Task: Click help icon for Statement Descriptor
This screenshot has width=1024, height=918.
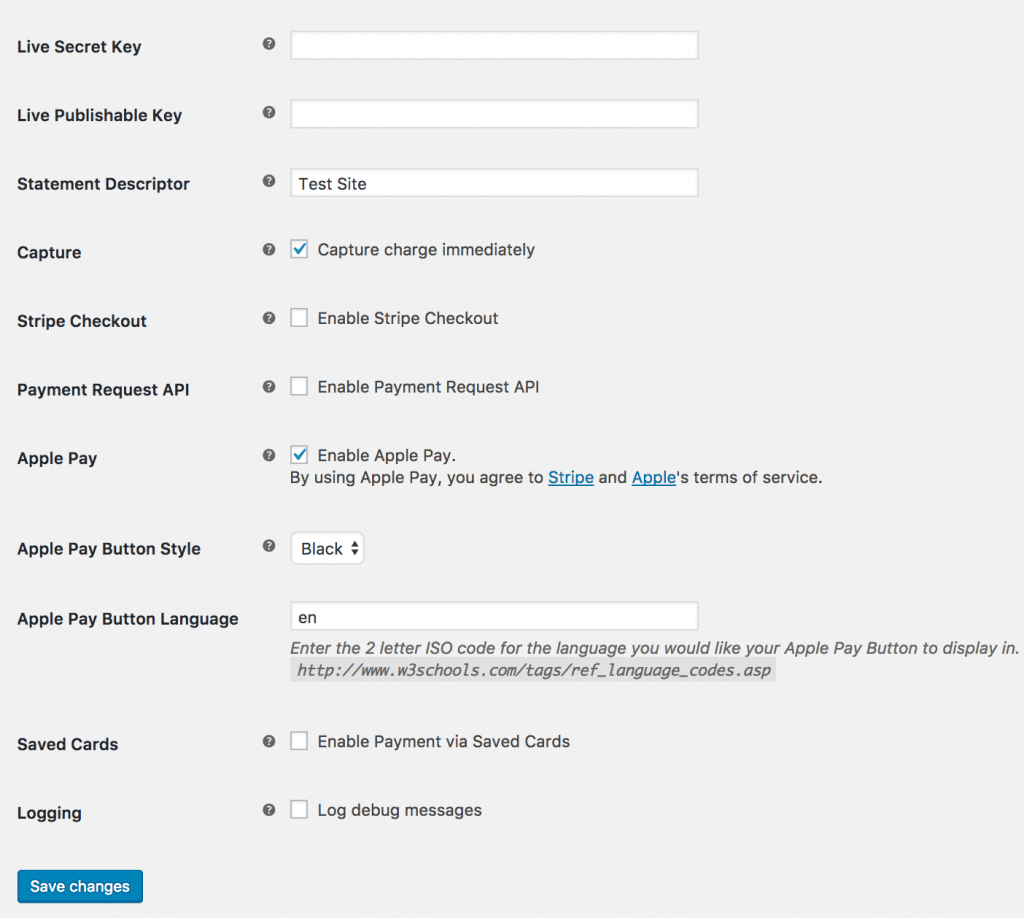Action: (x=269, y=182)
